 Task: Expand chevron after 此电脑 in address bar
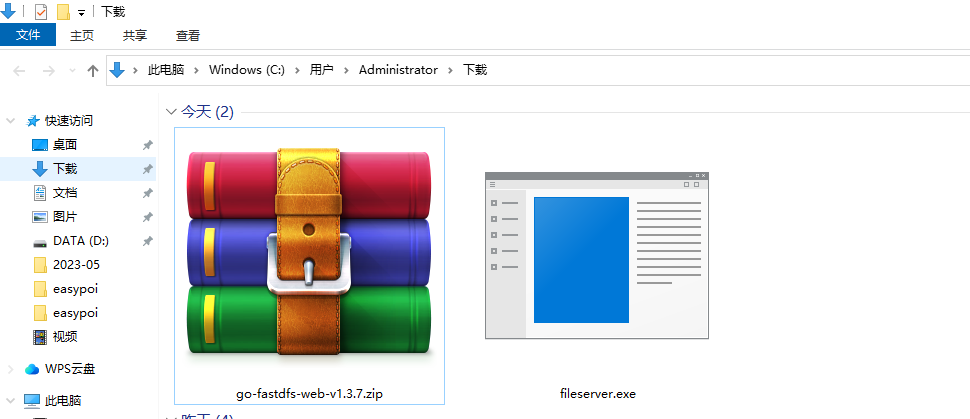click(x=197, y=70)
